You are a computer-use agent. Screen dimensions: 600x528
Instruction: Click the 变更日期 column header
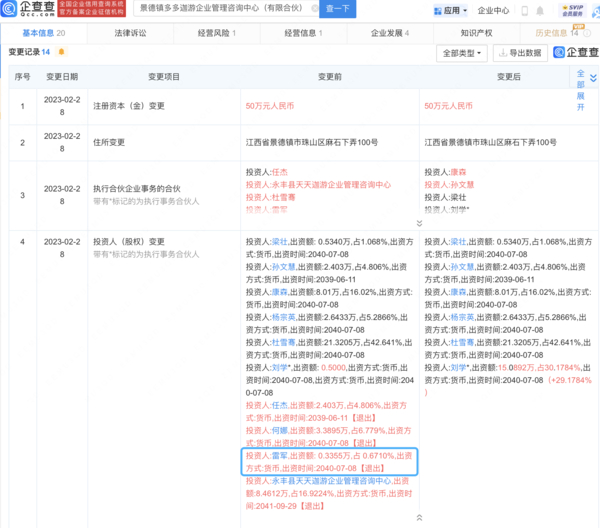[62, 77]
